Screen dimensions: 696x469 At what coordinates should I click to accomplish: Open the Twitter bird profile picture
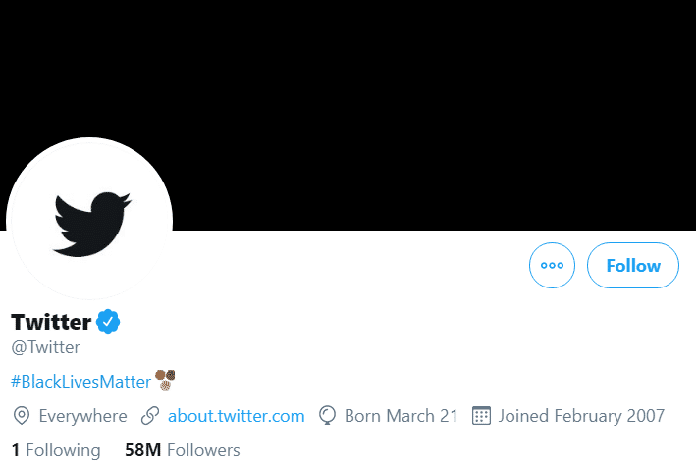pos(89,220)
